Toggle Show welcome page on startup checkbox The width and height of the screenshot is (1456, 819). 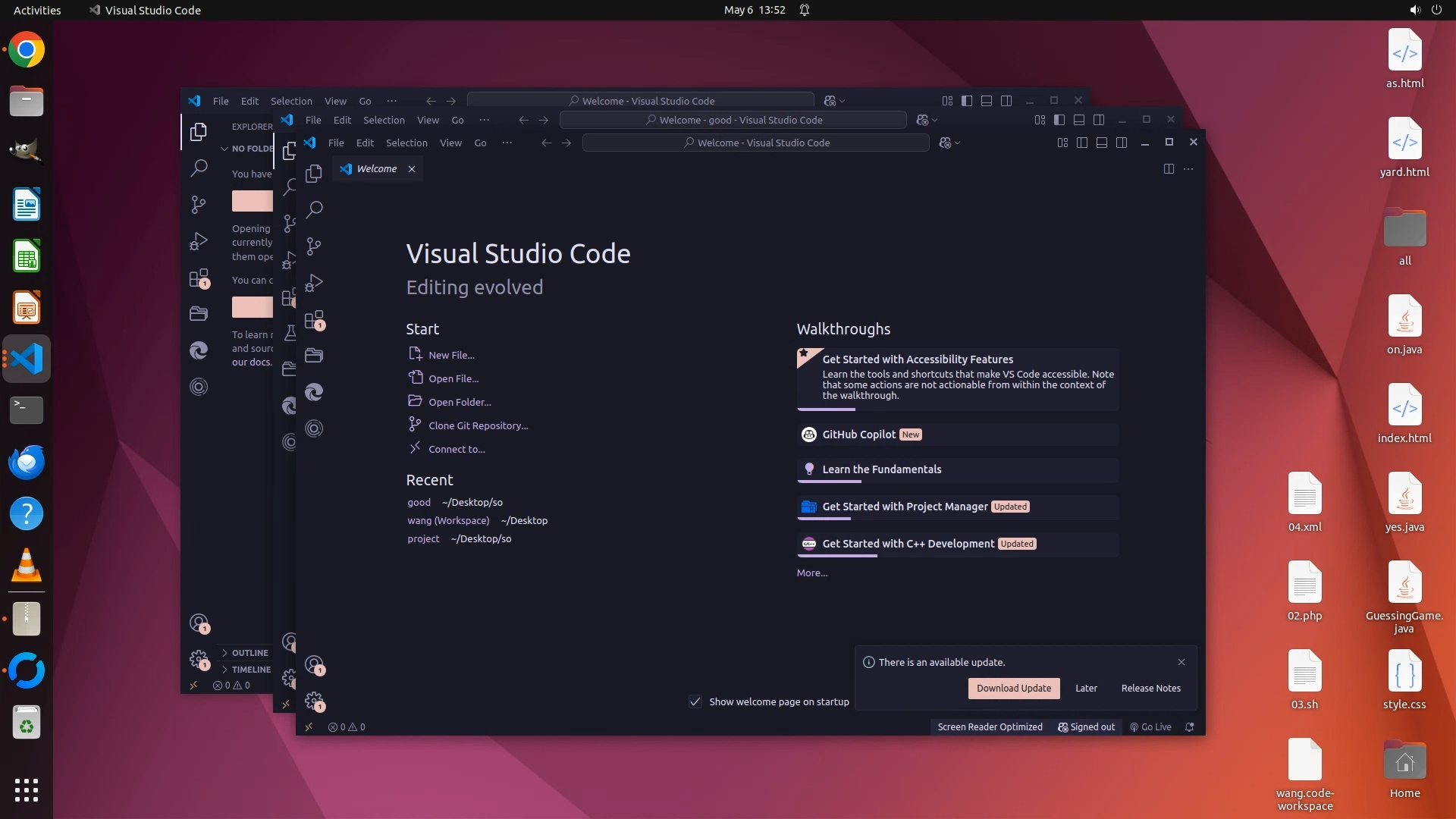(x=695, y=701)
